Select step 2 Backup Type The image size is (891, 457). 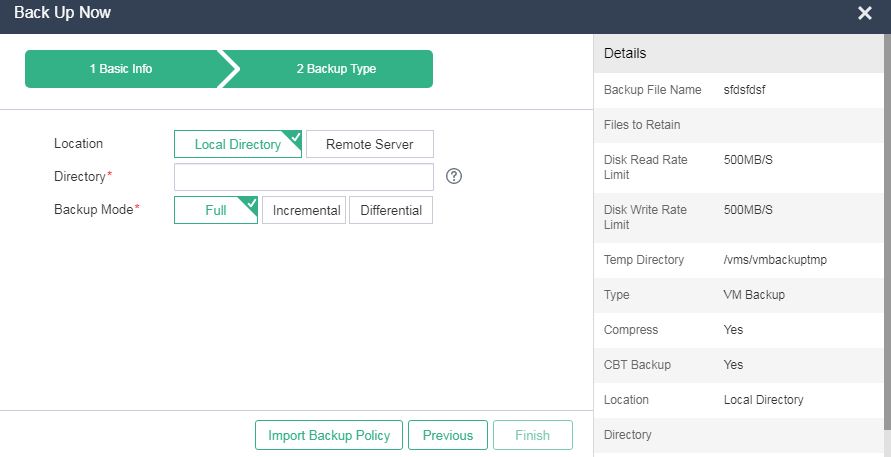(x=336, y=69)
